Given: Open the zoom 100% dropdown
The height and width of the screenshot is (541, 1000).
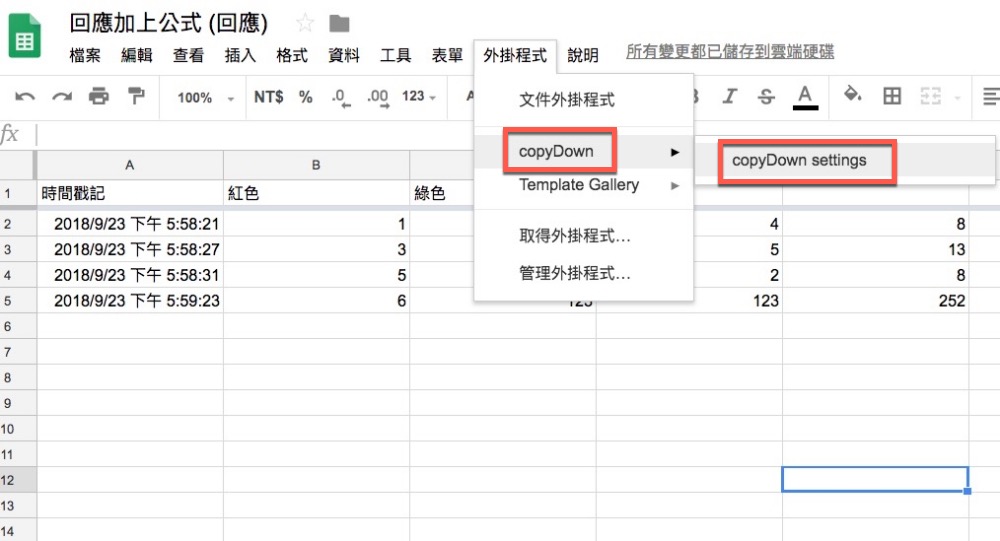Looking at the screenshot, I should point(205,98).
